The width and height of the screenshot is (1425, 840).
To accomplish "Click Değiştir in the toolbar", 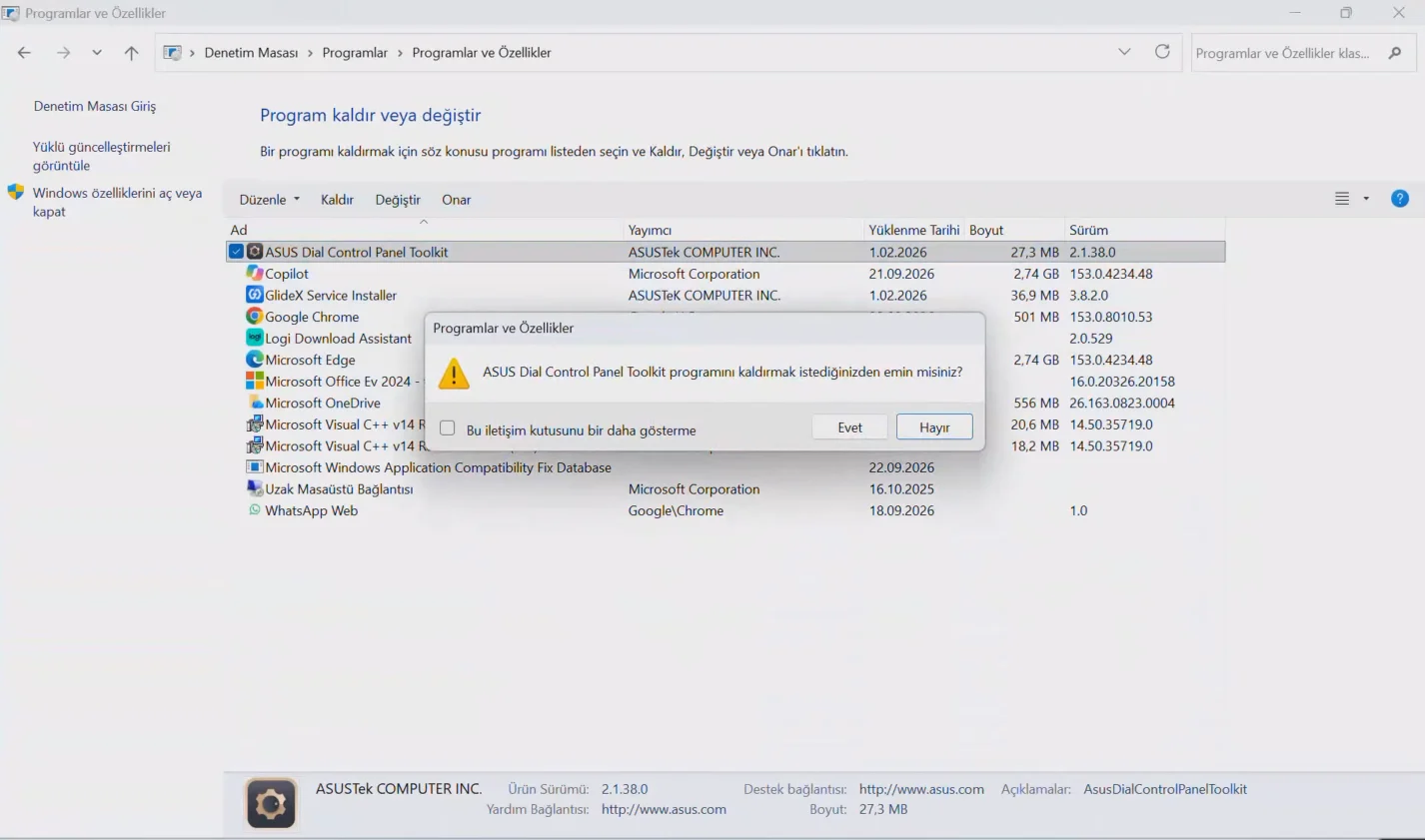I will pyautogui.click(x=398, y=200).
